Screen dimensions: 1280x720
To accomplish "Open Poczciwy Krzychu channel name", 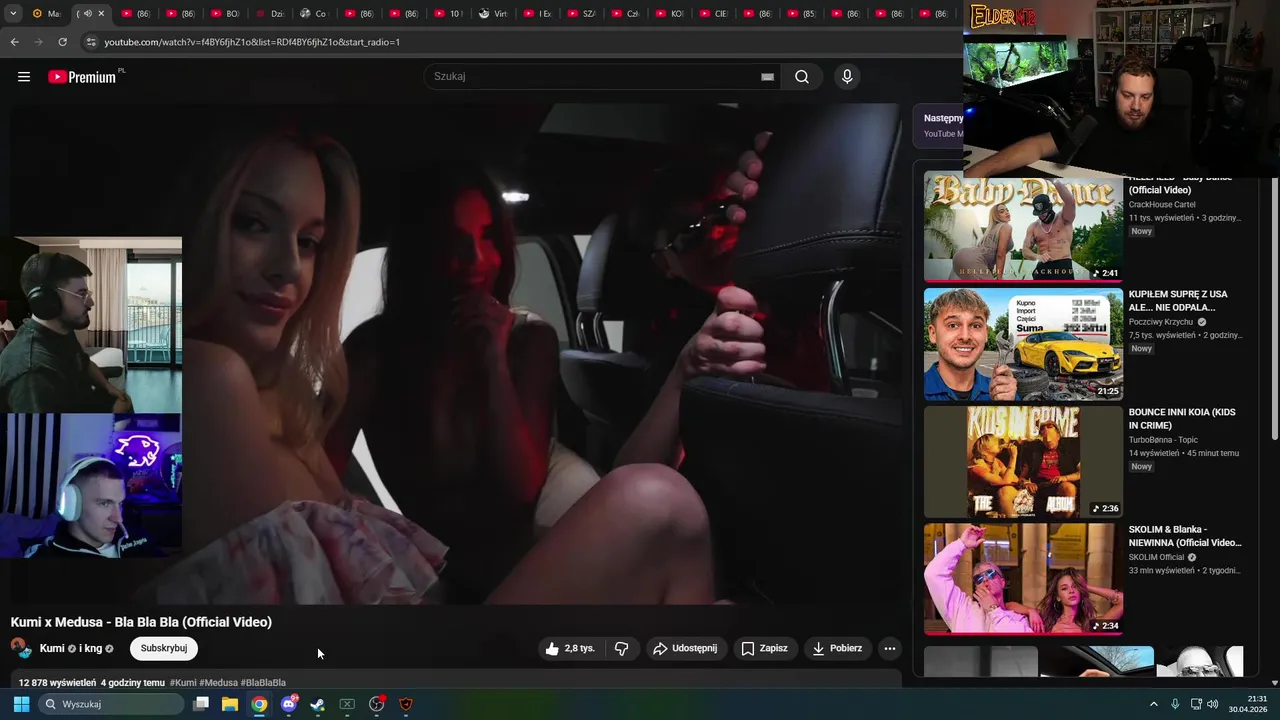I will 1161,322.
